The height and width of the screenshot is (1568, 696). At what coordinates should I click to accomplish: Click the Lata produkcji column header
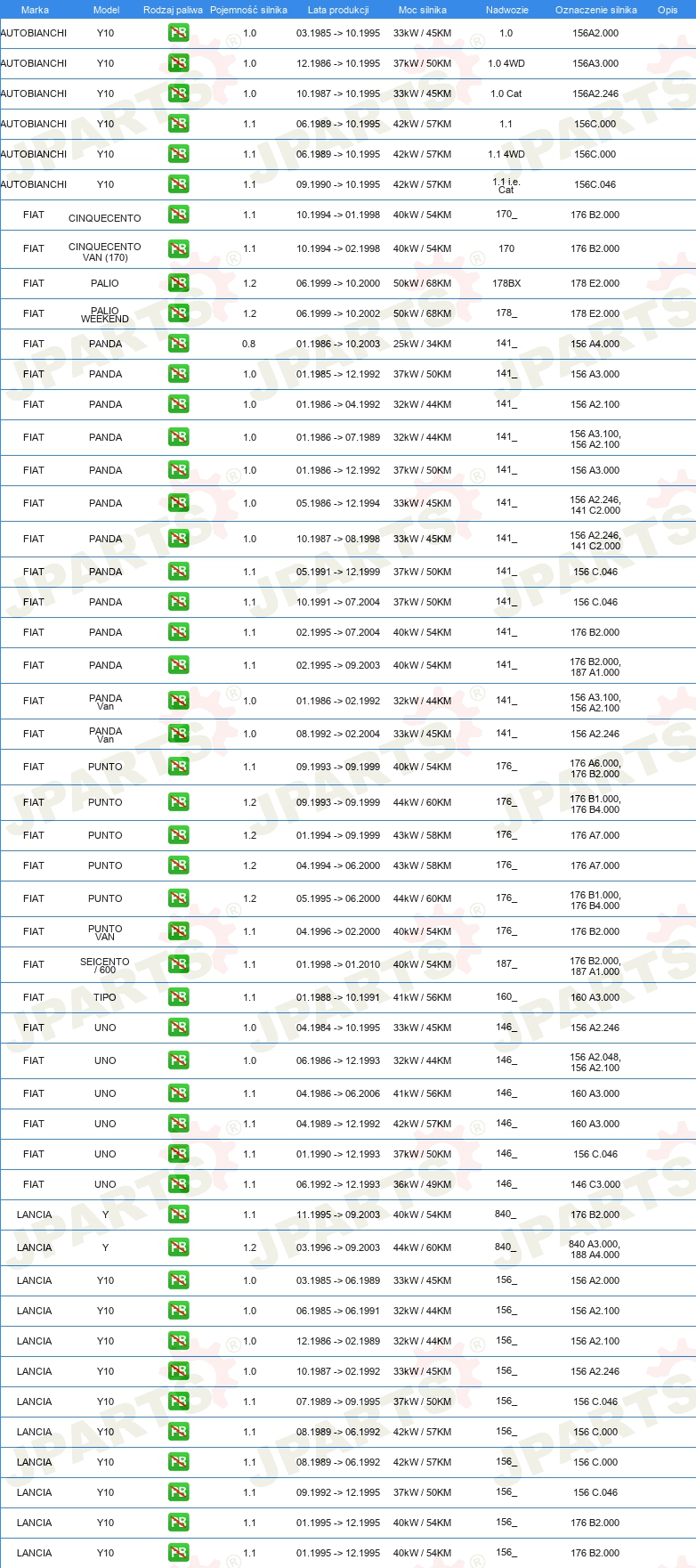coord(338,10)
